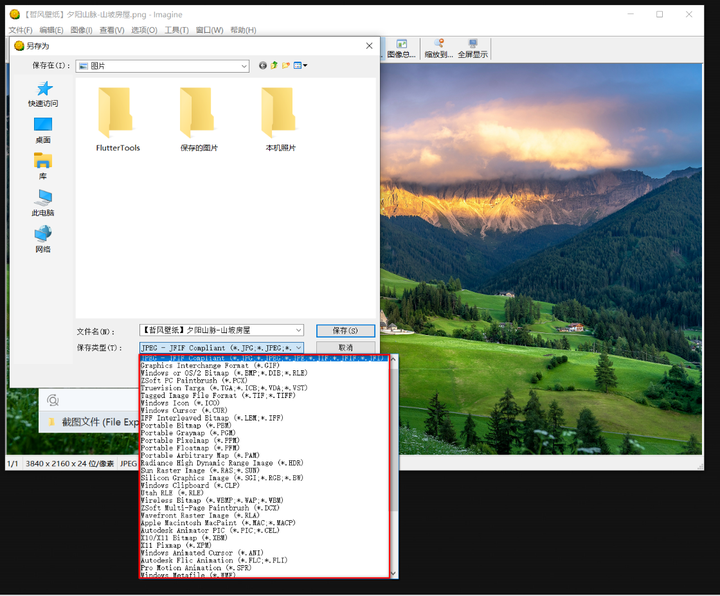Open the 编辑(E) menu
Screen dimensions: 720x596
51,30
